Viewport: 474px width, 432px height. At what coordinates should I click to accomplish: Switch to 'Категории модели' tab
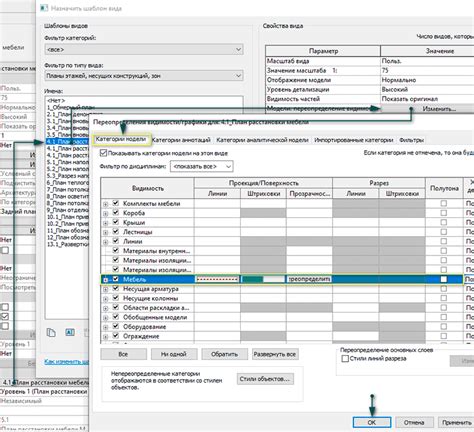(x=121, y=139)
